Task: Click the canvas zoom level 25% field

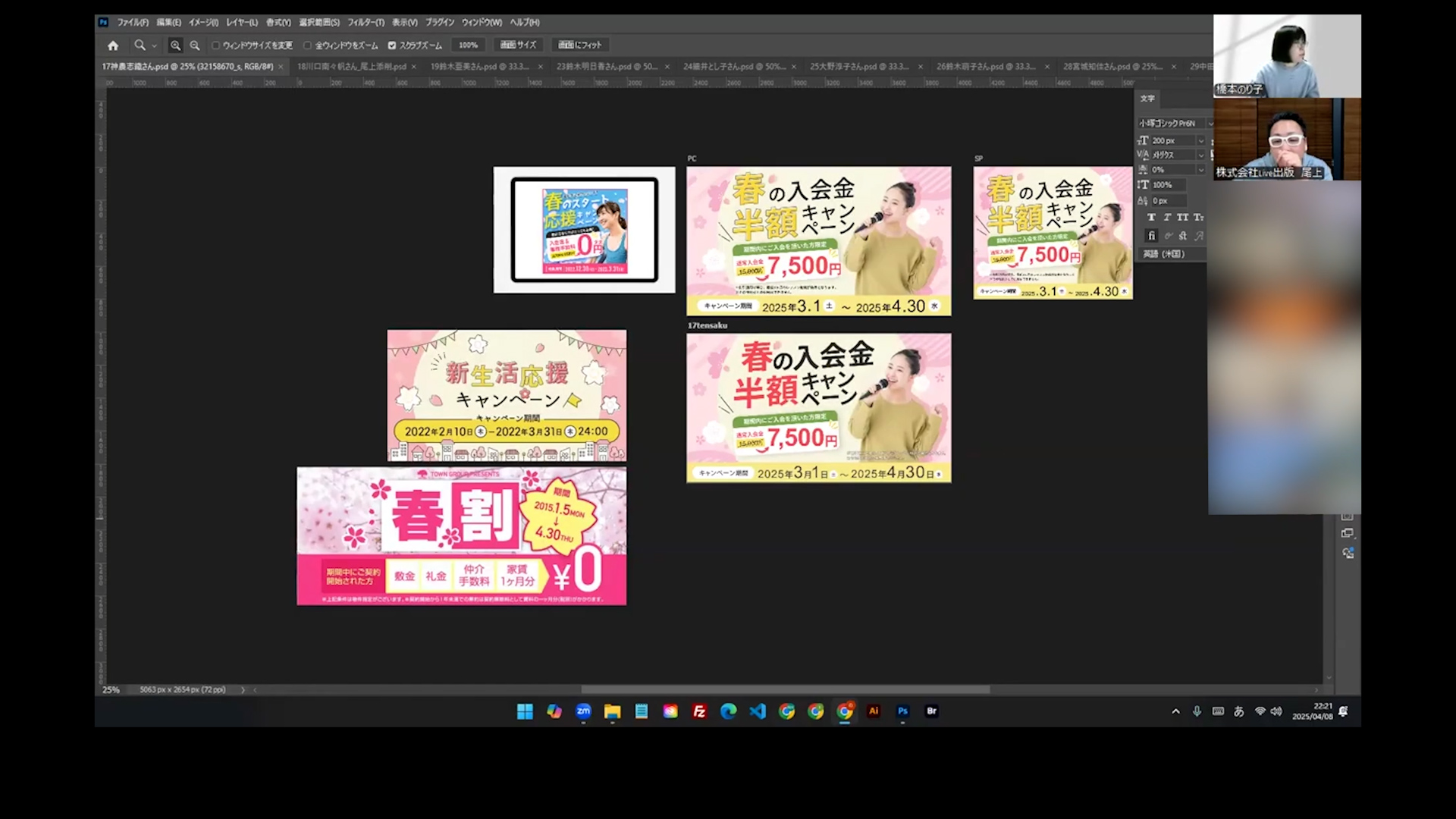Action: (x=111, y=690)
